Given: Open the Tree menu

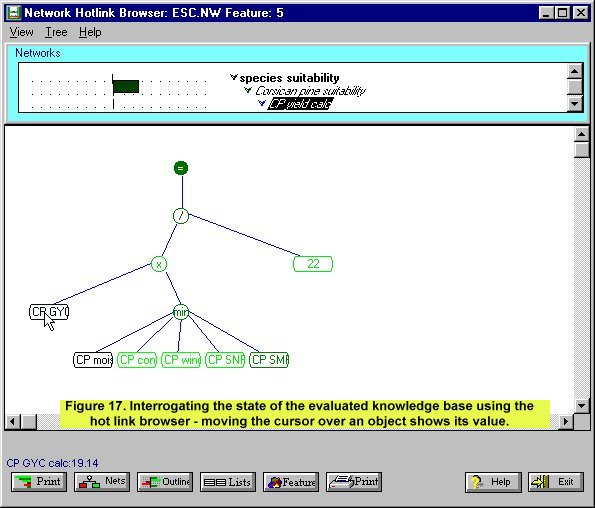Looking at the screenshot, I should [56, 32].
